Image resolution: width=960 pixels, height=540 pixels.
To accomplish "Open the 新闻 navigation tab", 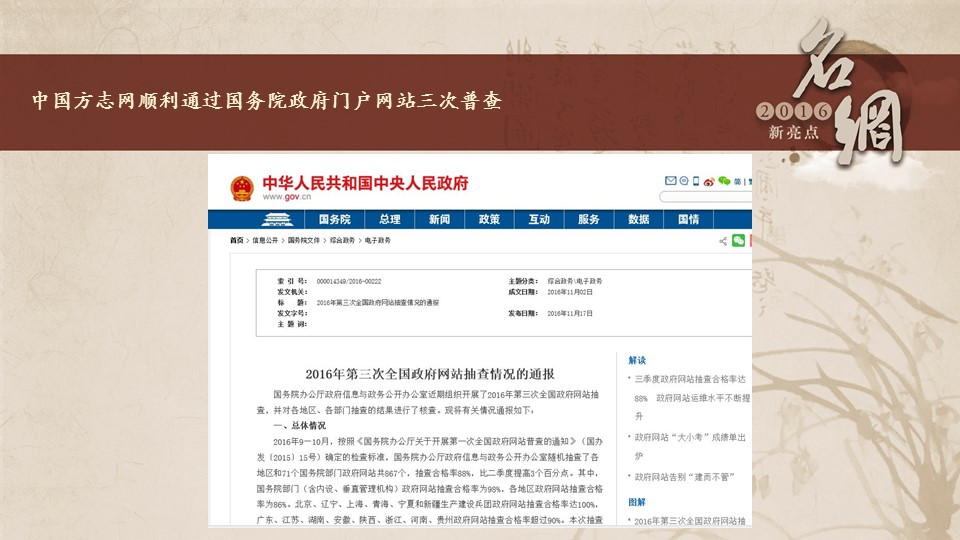I will tap(439, 219).
